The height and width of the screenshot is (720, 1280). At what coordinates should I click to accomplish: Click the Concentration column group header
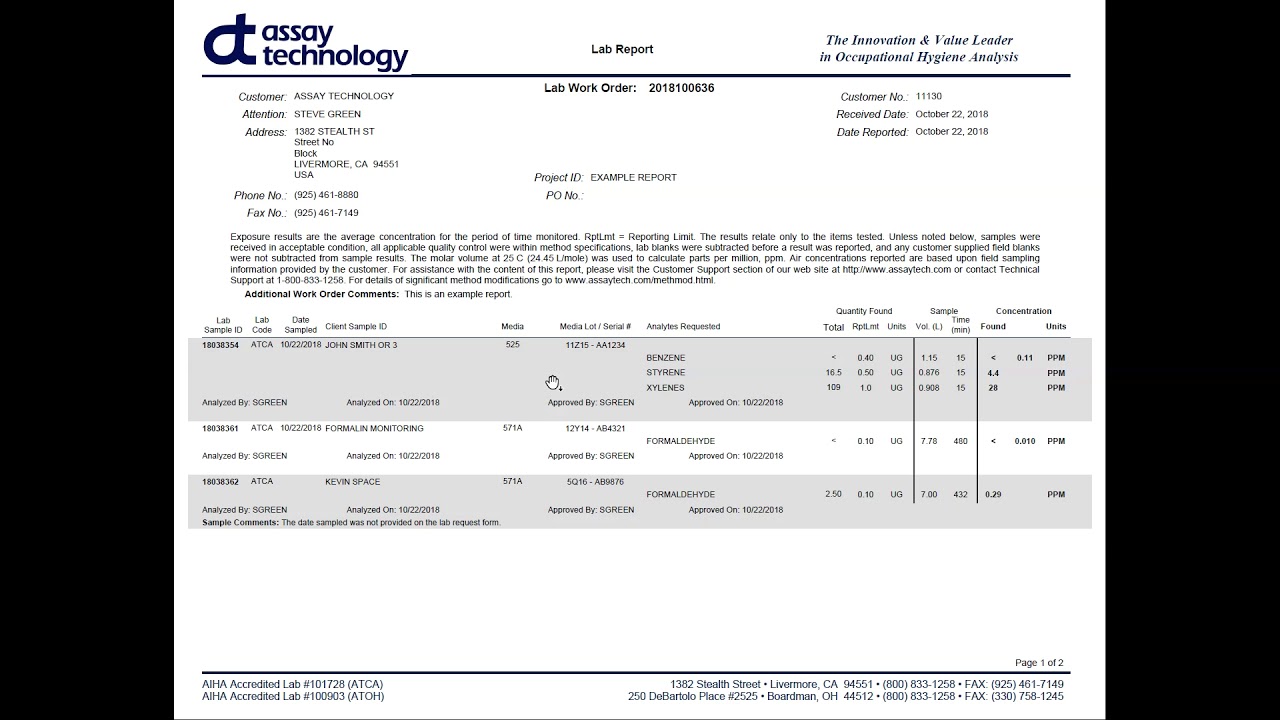1024,312
